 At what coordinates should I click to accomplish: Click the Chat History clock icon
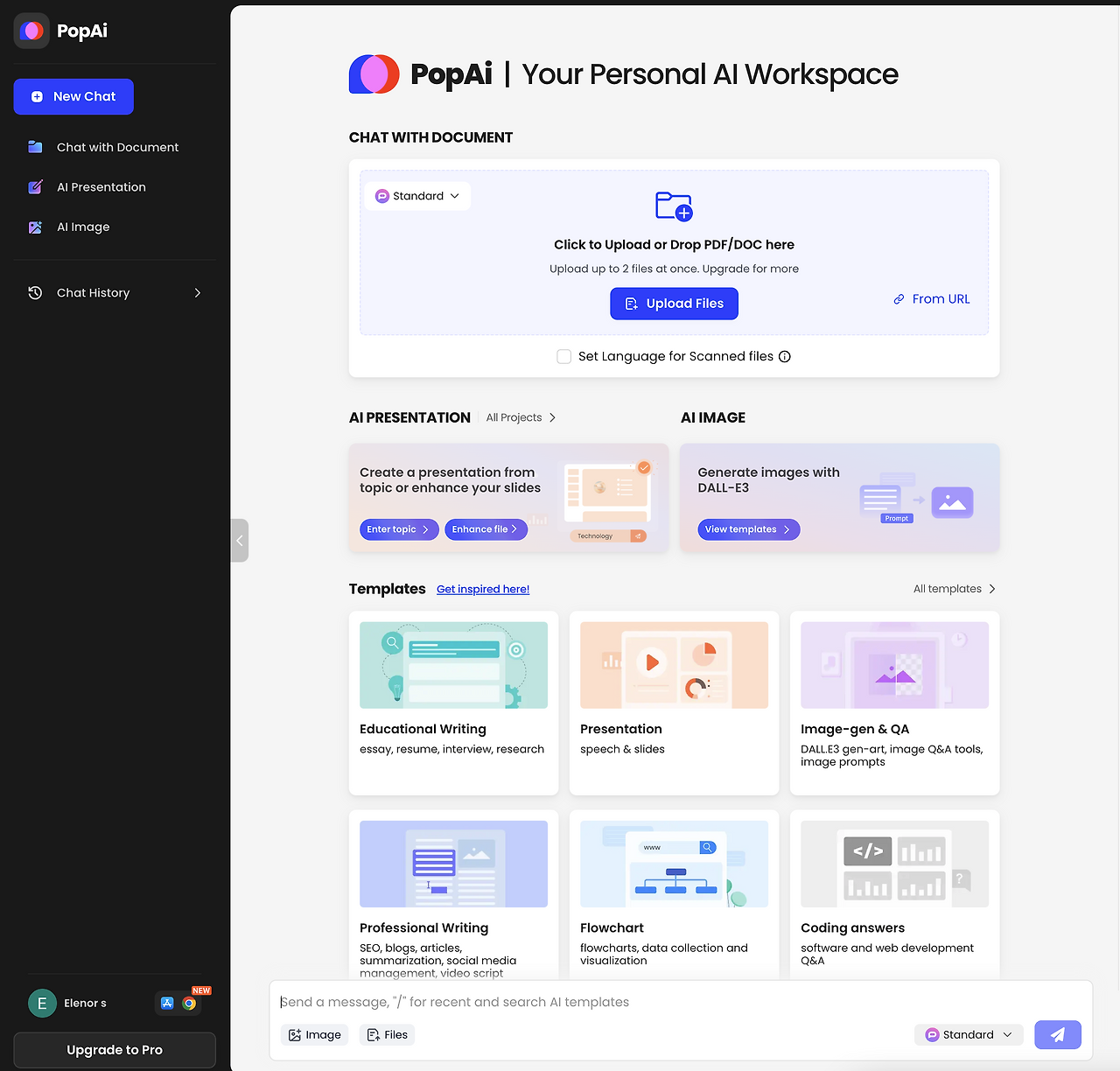coord(35,293)
